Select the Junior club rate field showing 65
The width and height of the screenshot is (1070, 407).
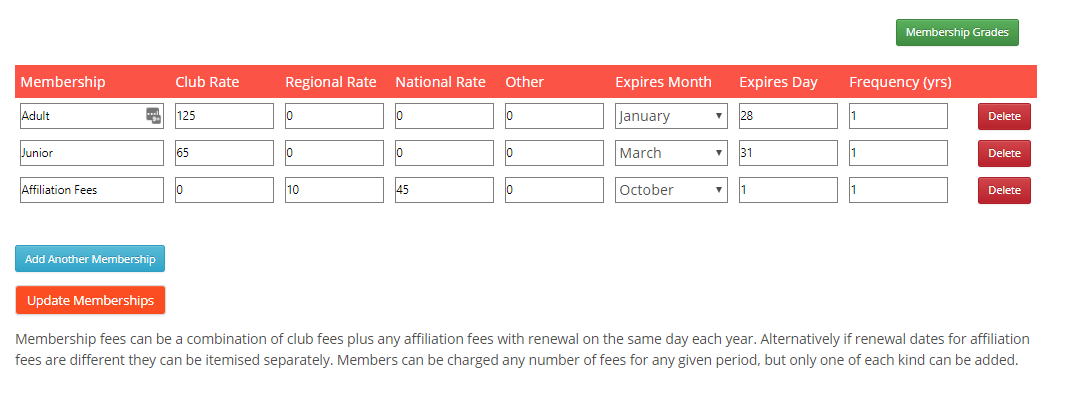tap(225, 153)
